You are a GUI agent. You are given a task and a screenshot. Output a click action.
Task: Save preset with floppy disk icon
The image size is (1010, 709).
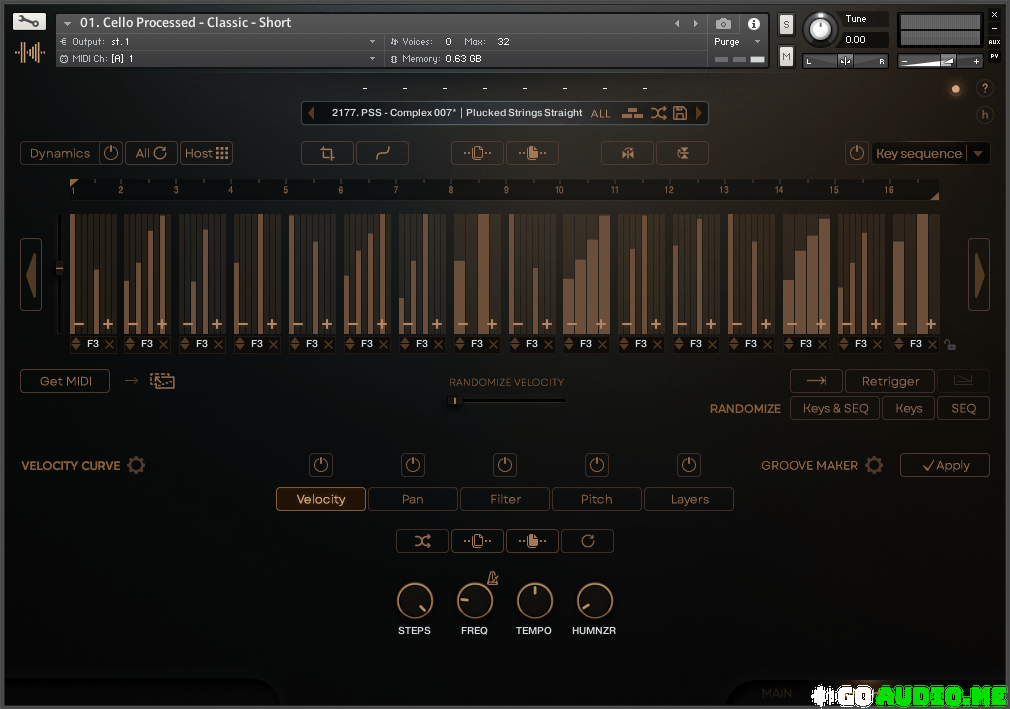click(x=680, y=113)
